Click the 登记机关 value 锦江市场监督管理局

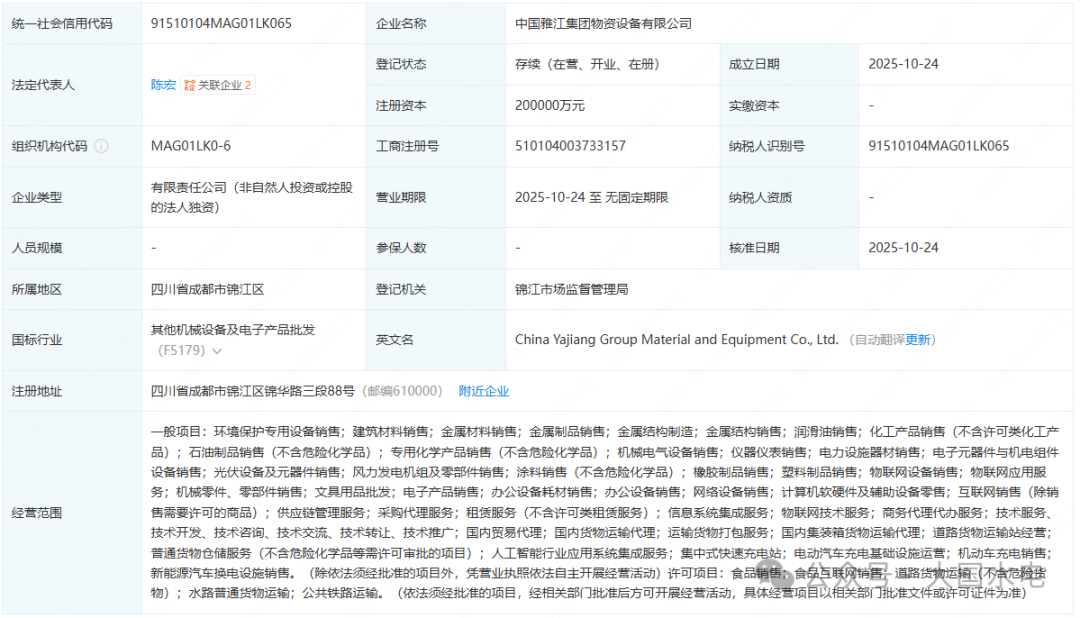[x=571, y=289]
